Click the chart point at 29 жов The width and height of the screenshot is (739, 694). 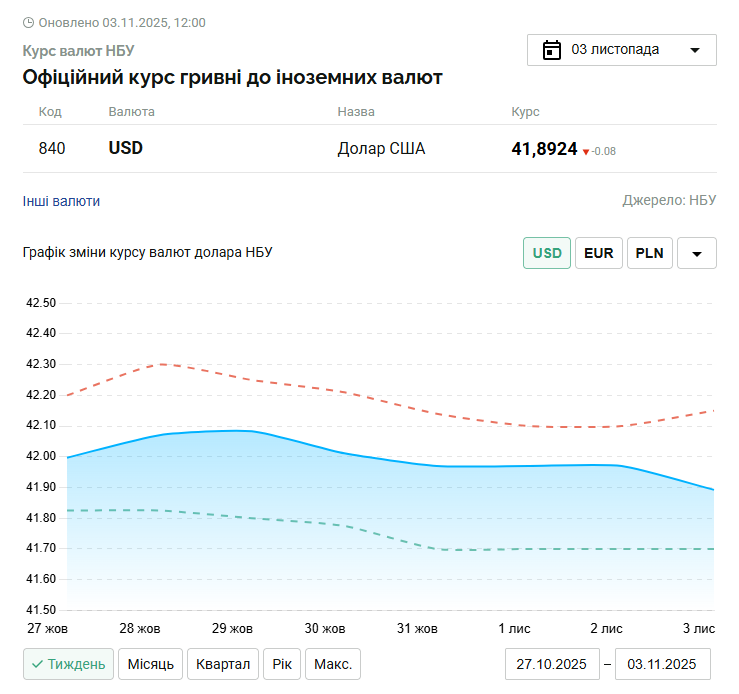(233, 431)
